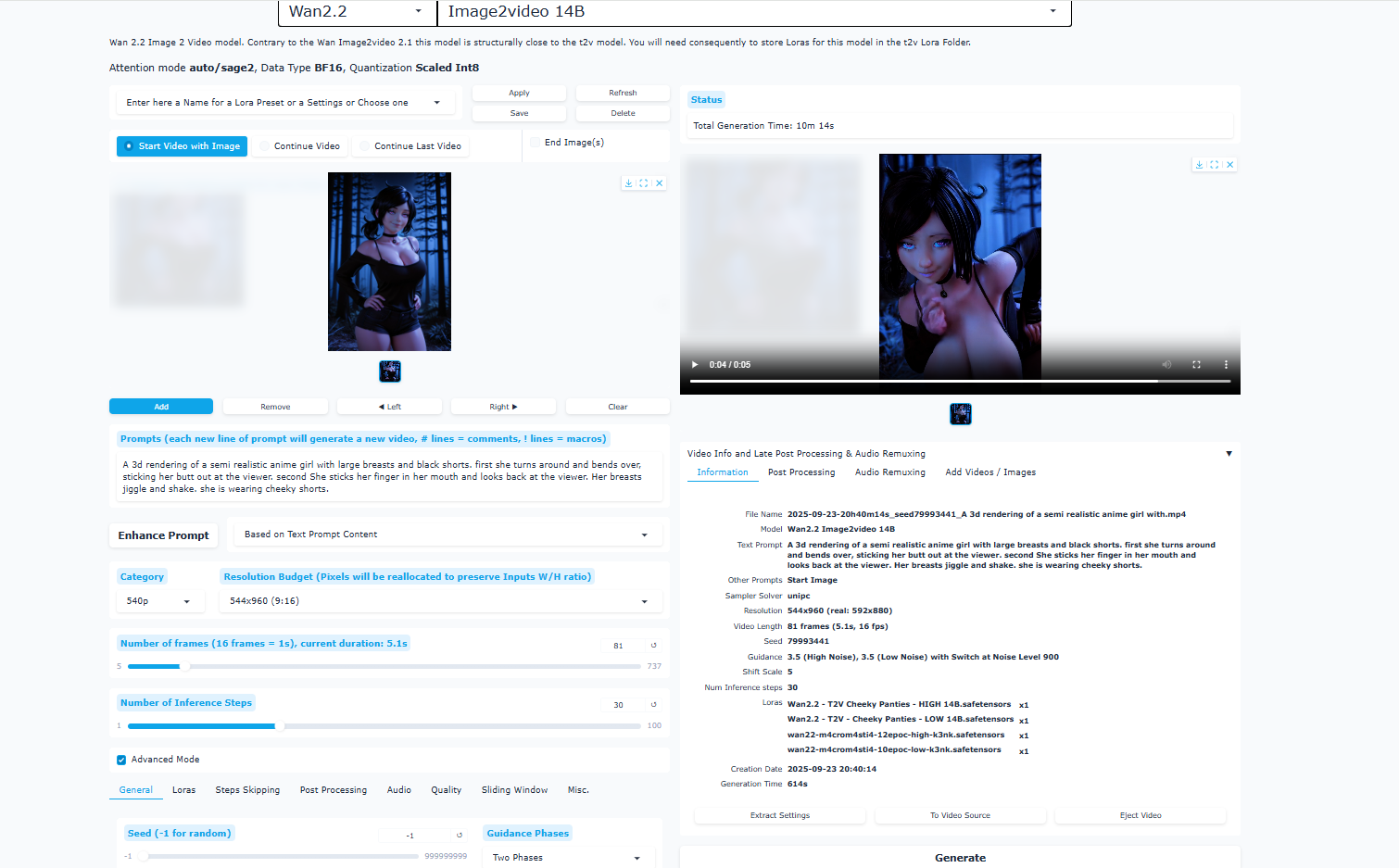Toggle the Advanced Mode checkbox
1399x868 pixels.
coord(121,760)
